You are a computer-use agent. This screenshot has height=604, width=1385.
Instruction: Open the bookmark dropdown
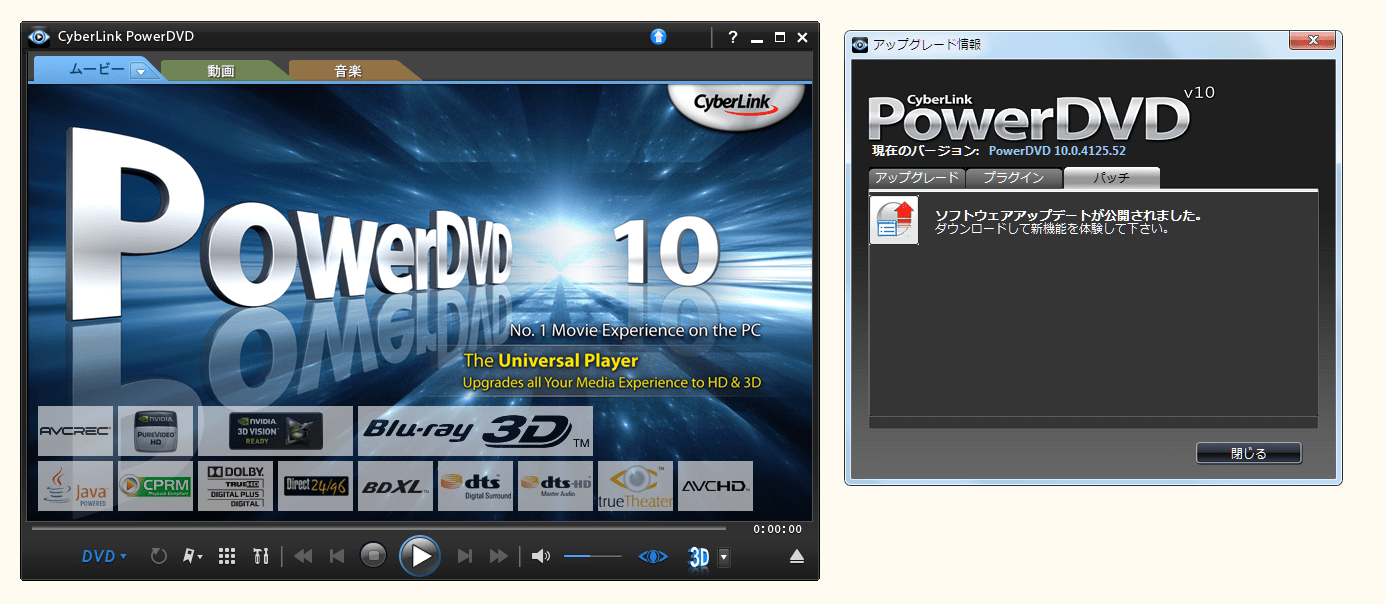coord(192,556)
